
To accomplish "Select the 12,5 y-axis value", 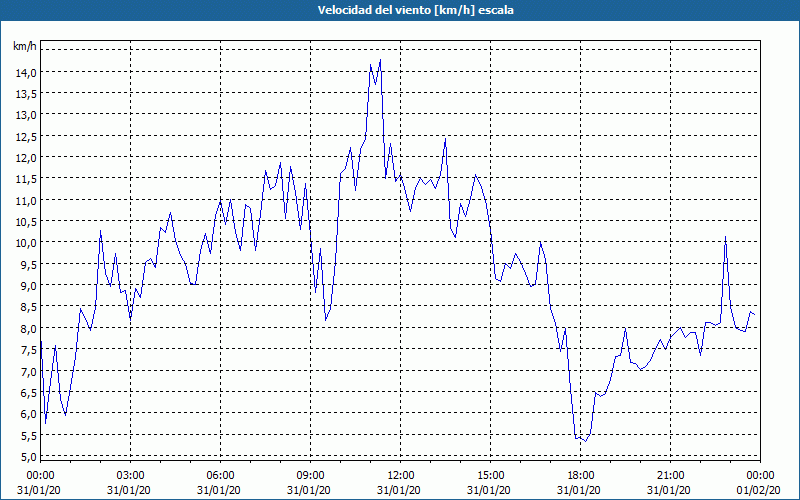I will [26, 137].
